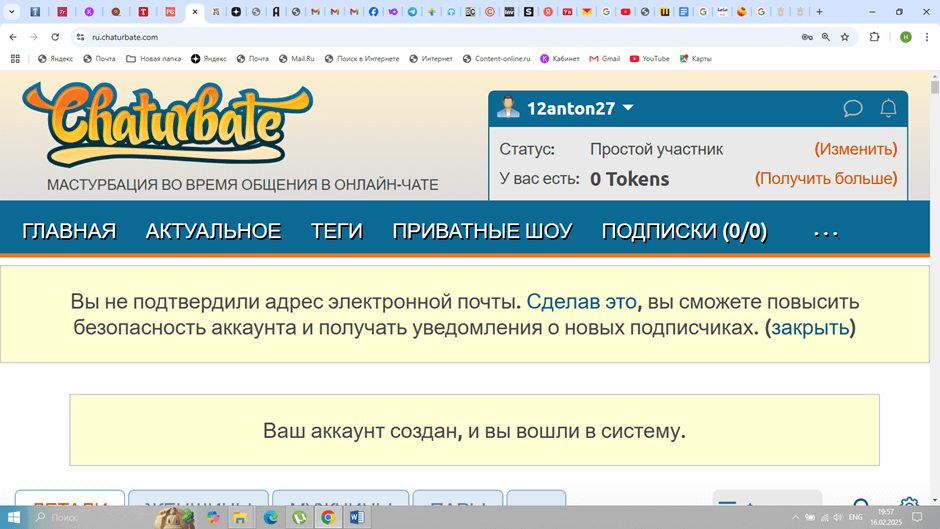Expand the 12anton27 user dropdown
The height and width of the screenshot is (529, 940).
[x=628, y=108]
